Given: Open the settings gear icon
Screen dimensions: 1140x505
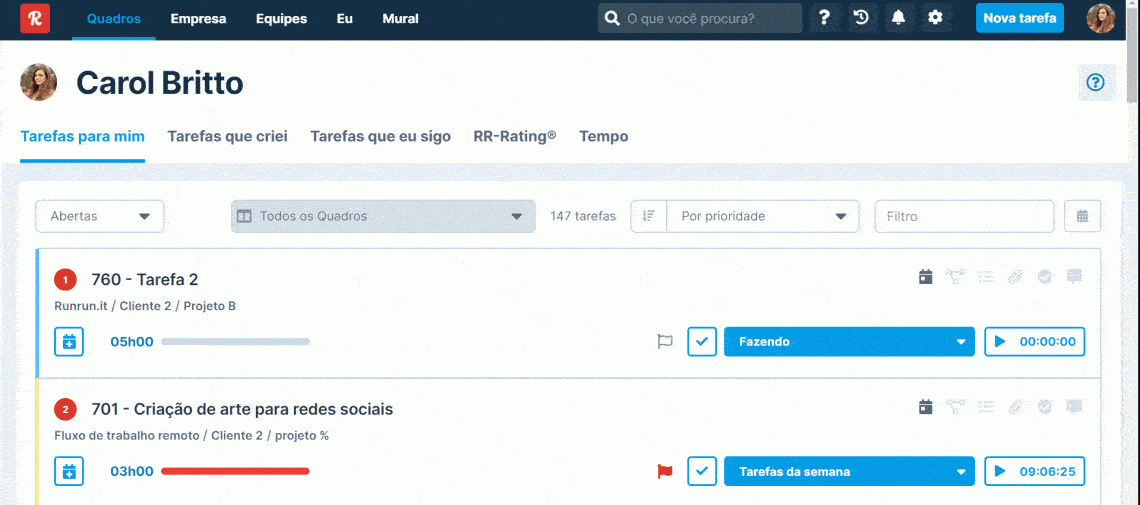Looking at the screenshot, I should click(x=935, y=18).
